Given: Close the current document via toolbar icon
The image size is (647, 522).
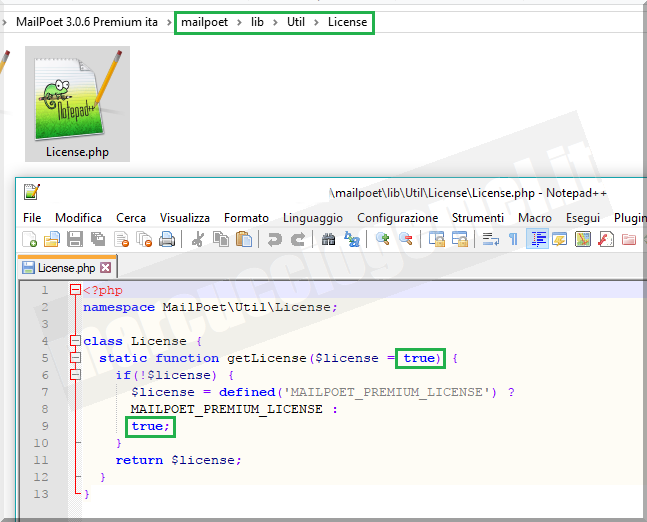Looking at the screenshot, I should (122, 239).
